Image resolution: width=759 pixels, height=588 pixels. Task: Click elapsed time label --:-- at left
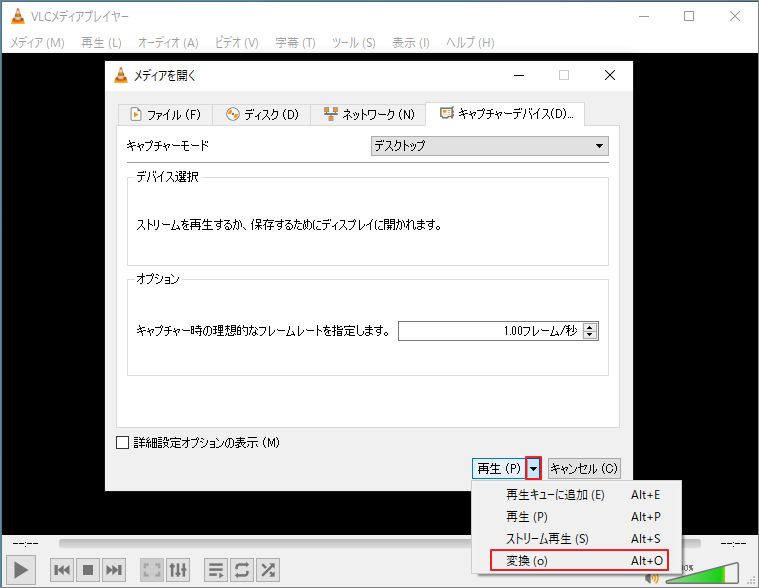[25, 543]
